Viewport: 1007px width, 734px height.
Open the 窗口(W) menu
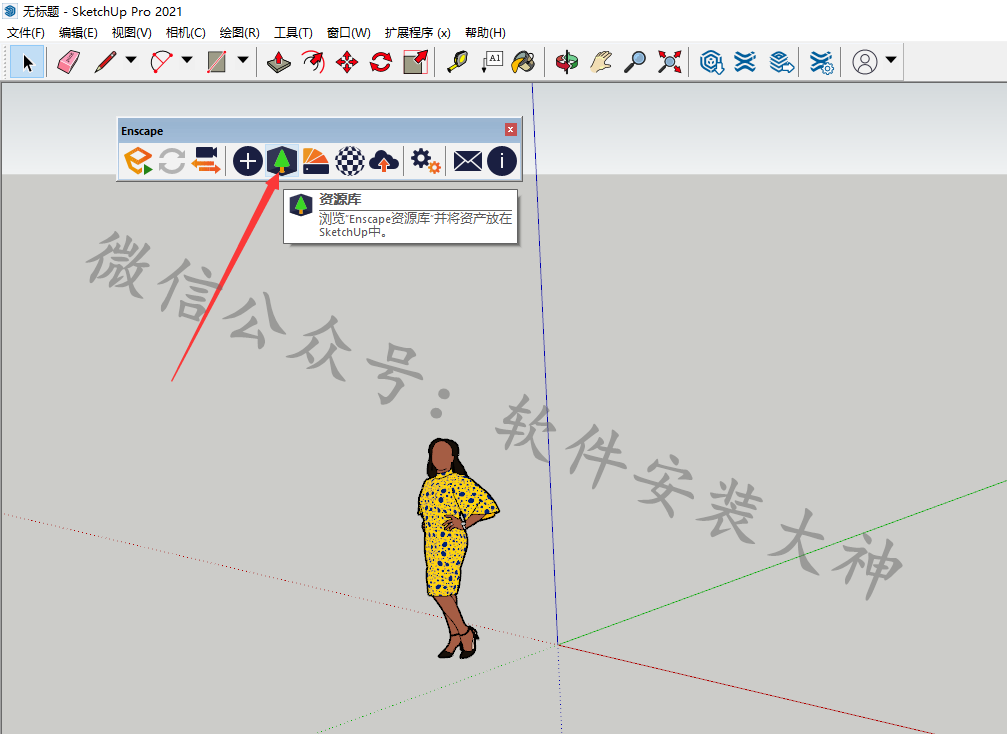348,33
